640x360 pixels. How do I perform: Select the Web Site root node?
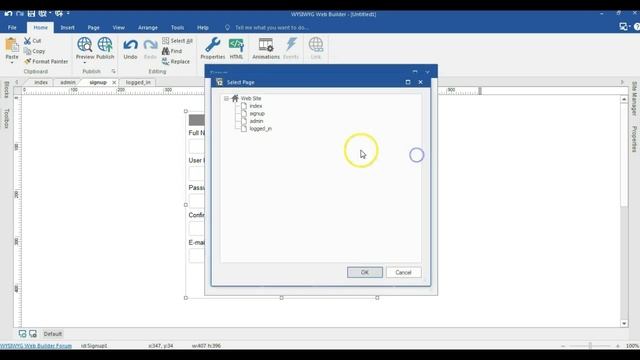click(251, 98)
